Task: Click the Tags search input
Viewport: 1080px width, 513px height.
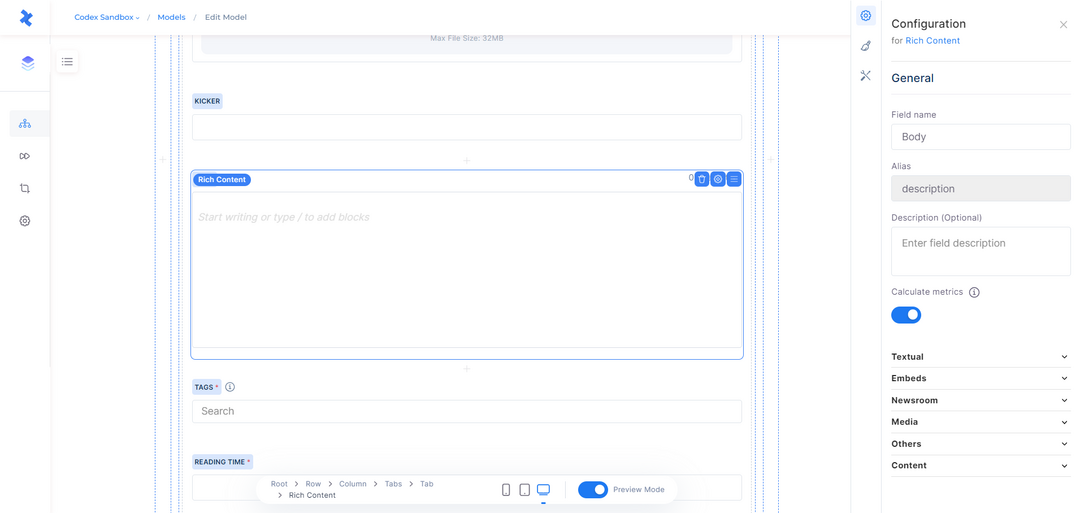Action: (467, 411)
